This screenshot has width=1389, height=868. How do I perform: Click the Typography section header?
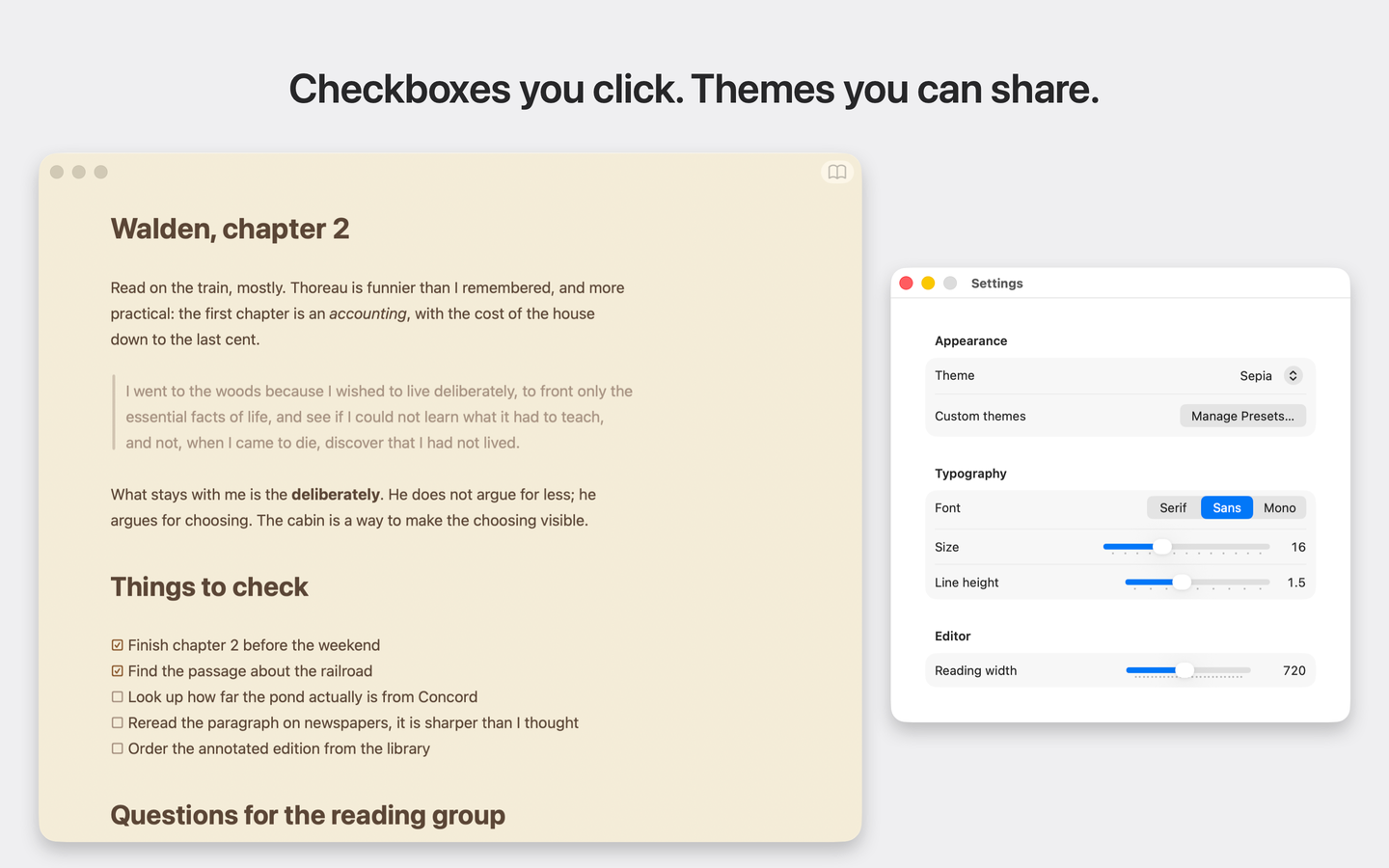point(970,474)
